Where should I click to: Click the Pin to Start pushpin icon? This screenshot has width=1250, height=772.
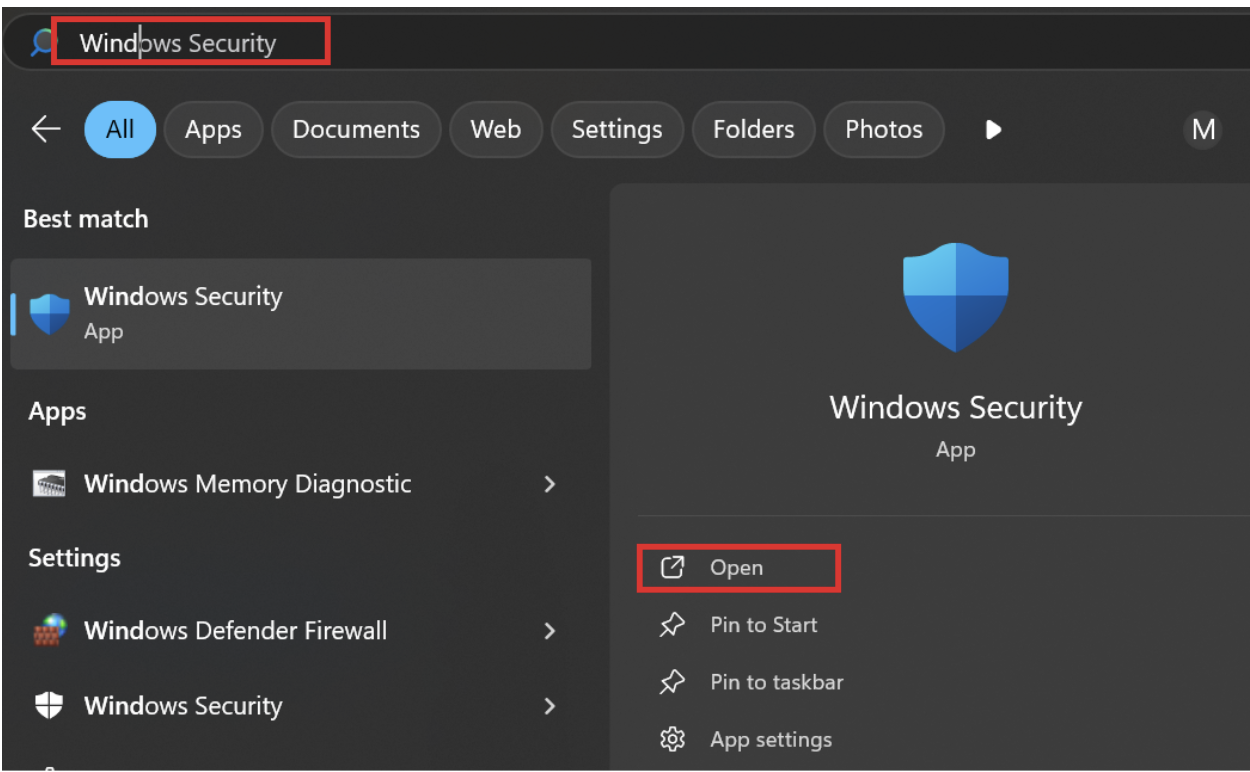click(674, 624)
